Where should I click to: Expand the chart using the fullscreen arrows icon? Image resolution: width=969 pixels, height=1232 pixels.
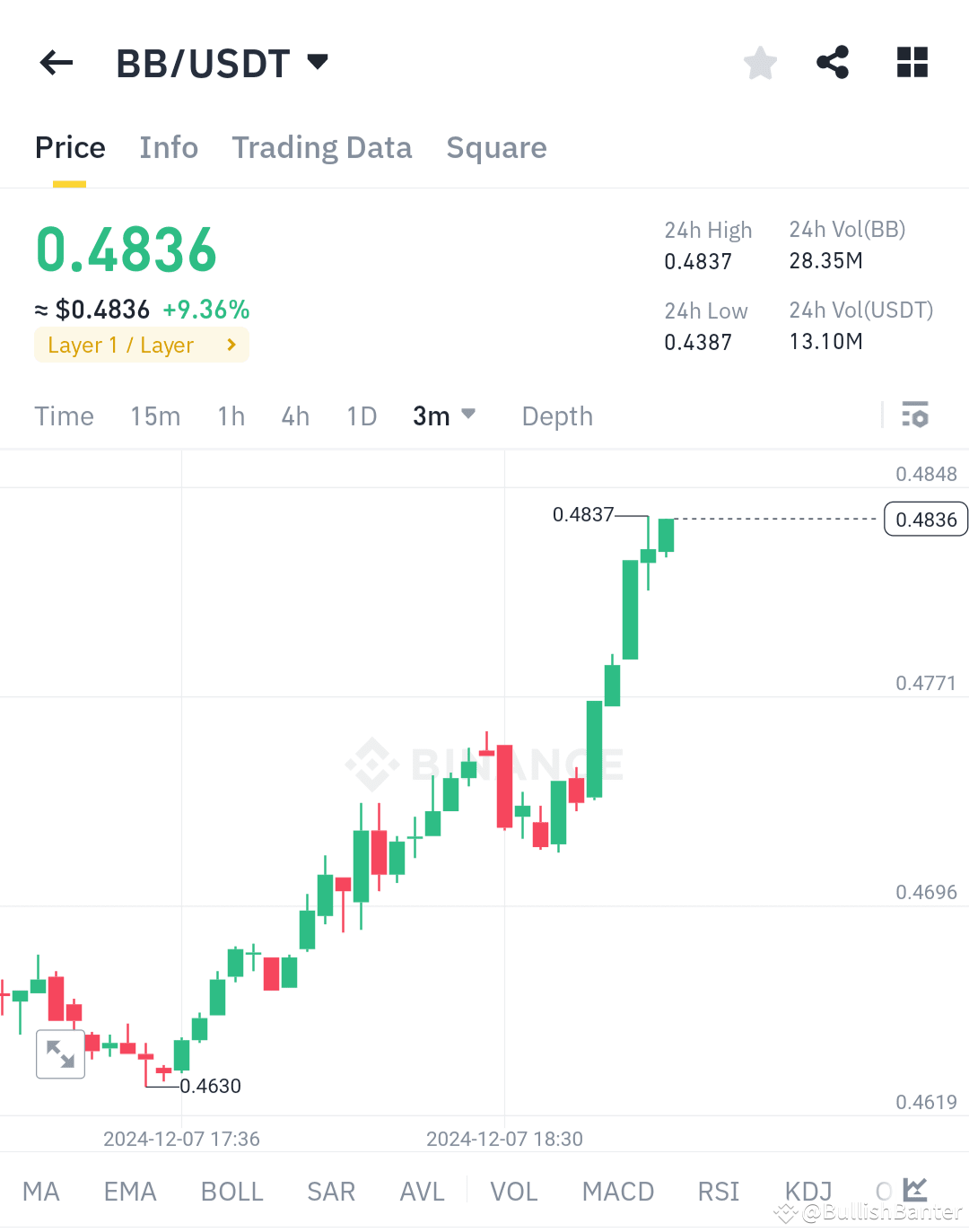pos(60,1053)
